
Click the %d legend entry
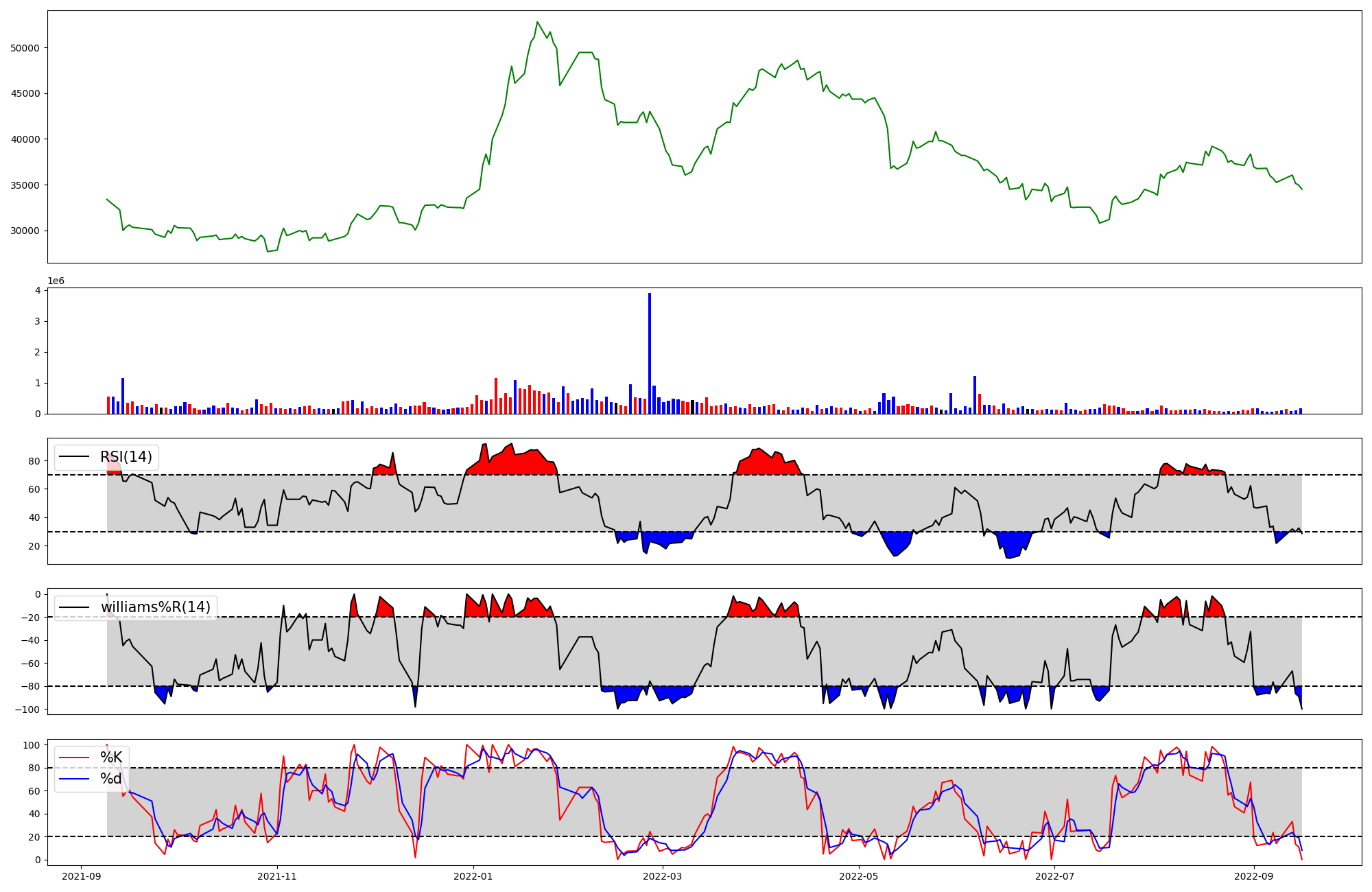(110, 779)
